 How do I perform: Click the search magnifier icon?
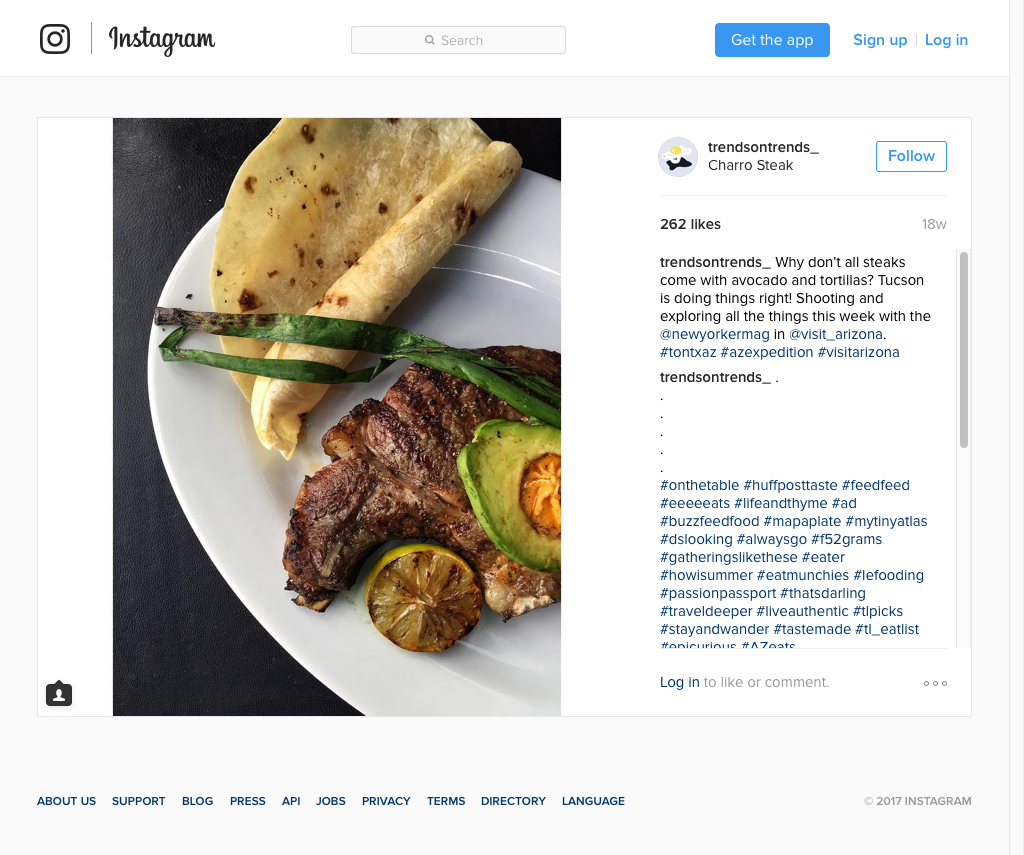point(430,40)
